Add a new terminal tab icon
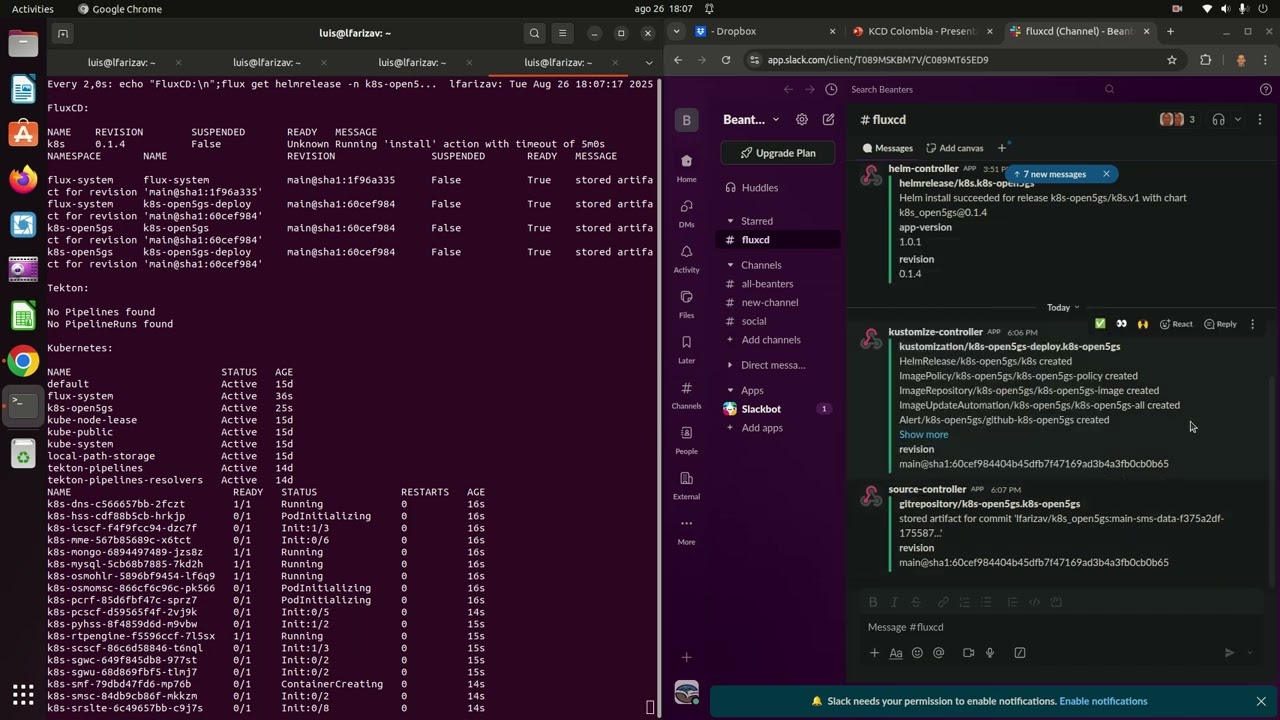Image resolution: width=1280 pixels, height=720 pixels. tap(62, 33)
